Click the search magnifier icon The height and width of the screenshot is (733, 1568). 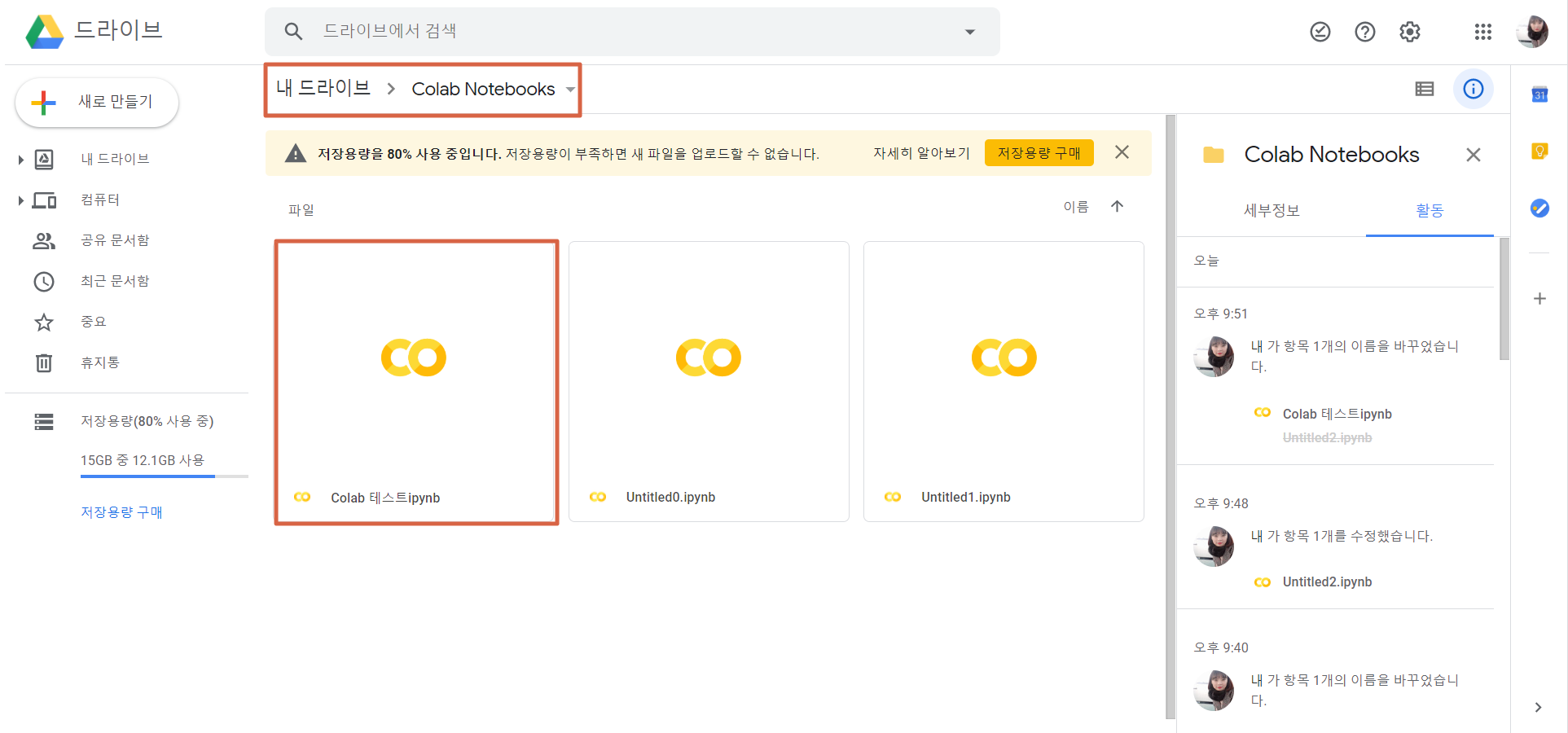coord(293,32)
